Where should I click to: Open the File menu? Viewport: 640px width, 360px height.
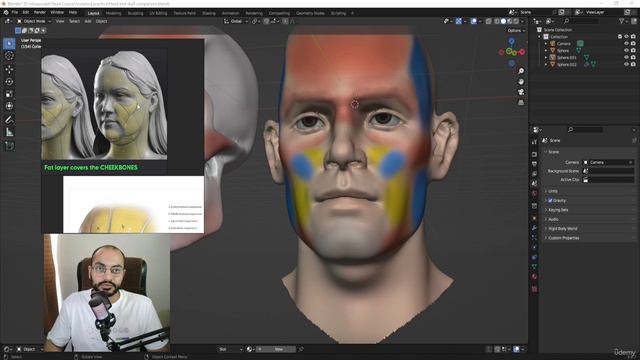click(x=15, y=13)
